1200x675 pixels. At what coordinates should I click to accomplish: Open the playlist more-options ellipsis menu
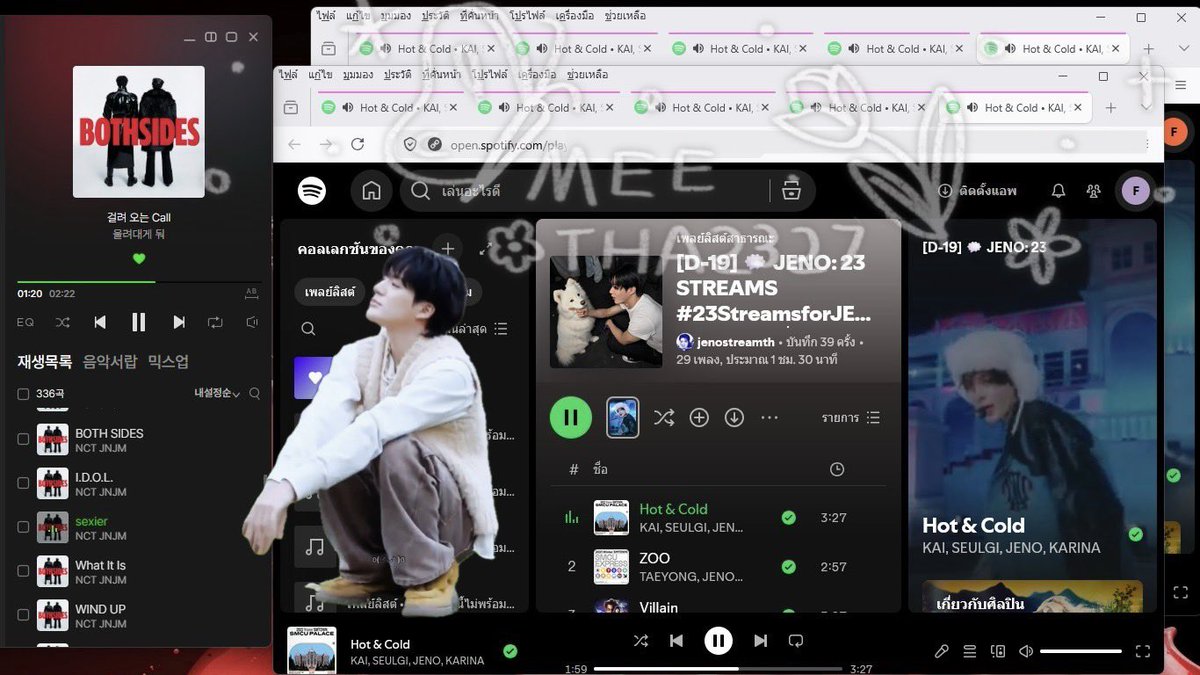[x=769, y=417]
